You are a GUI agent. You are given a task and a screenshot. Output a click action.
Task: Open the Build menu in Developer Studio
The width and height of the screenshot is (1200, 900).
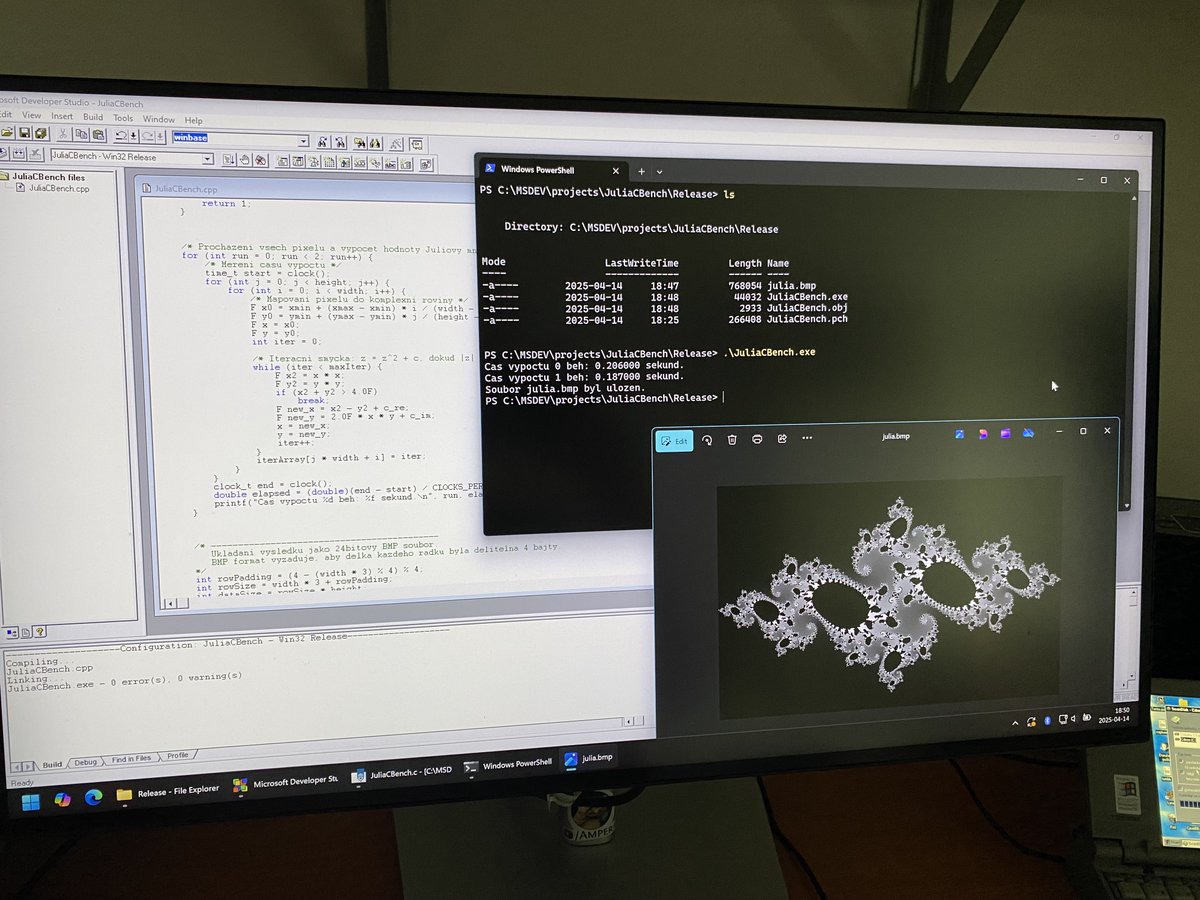[93, 117]
